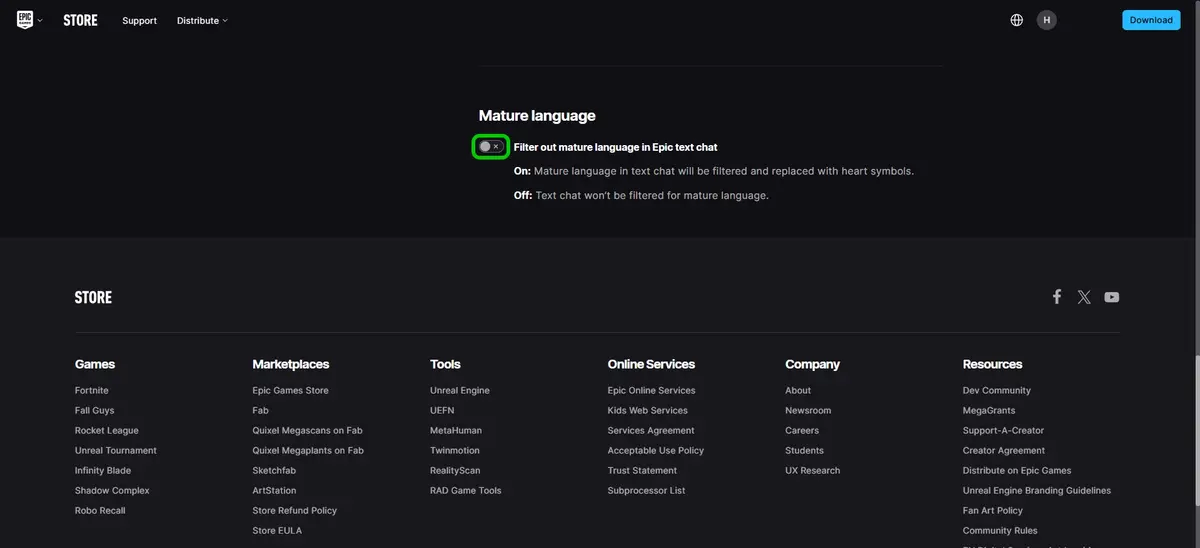Open the Infinity Blade link
The height and width of the screenshot is (548, 1200).
click(x=102, y=470)
